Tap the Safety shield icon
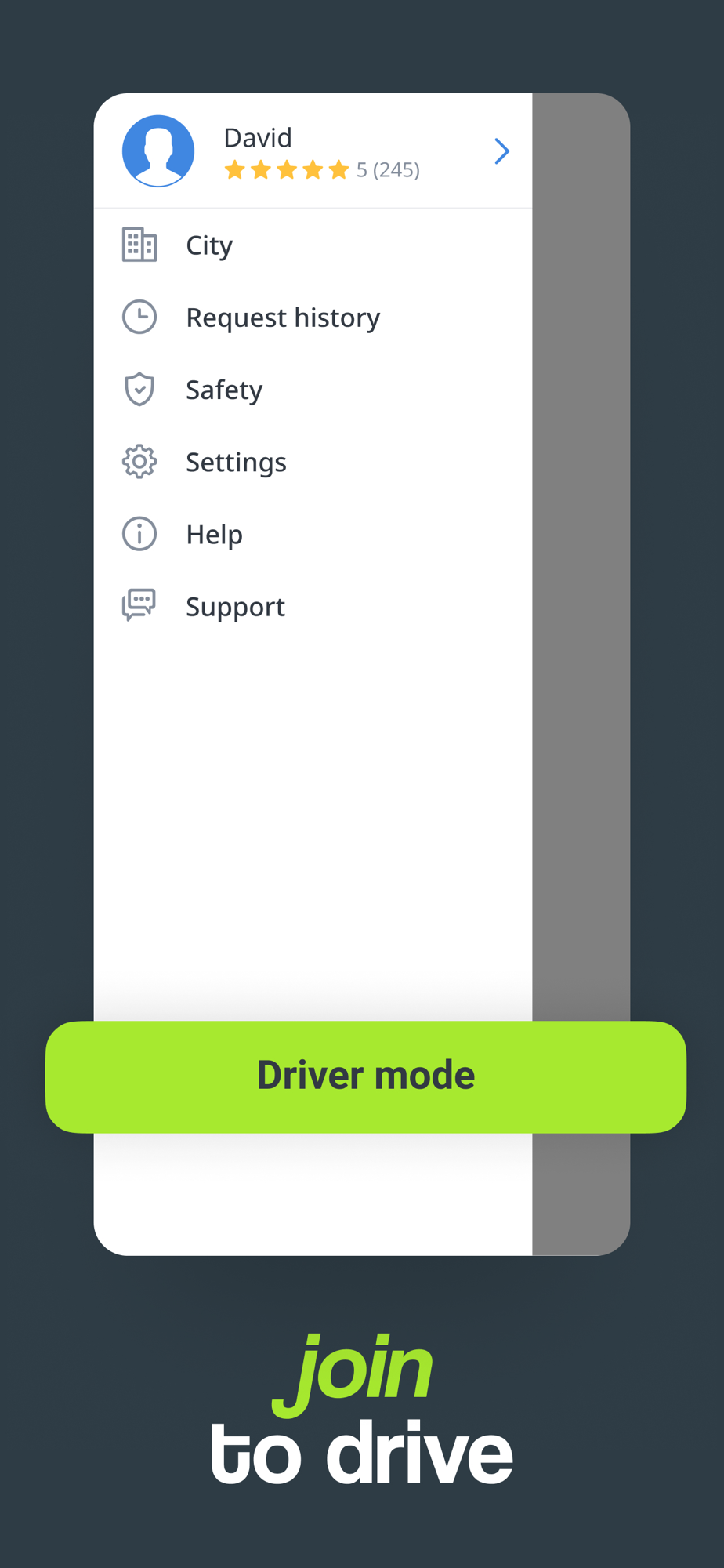Image resolution: width=724 pixels, height=1568 pixels. [139, 389]
